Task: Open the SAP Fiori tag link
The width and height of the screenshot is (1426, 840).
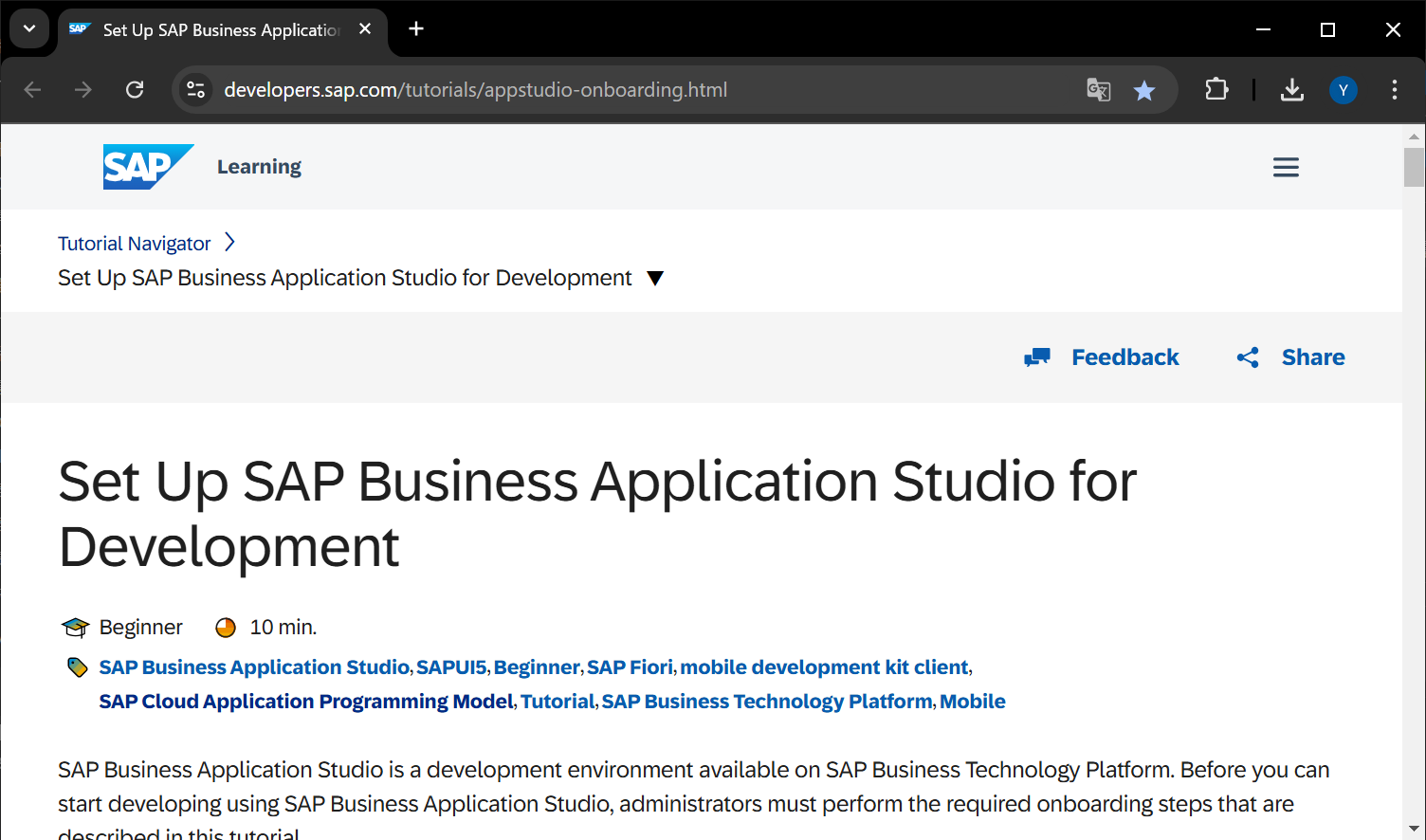Action: 630,667
